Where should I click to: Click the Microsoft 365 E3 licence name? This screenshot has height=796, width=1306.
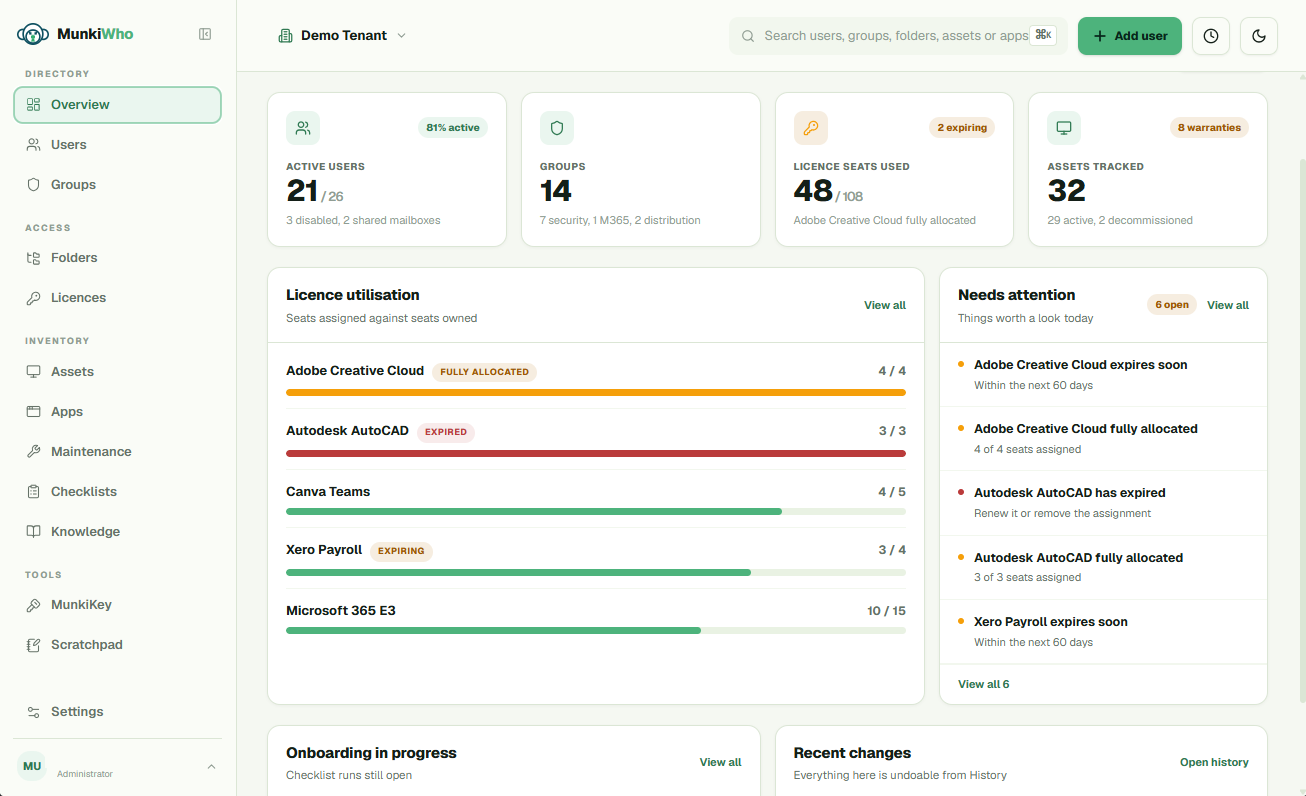click(341, 610)
